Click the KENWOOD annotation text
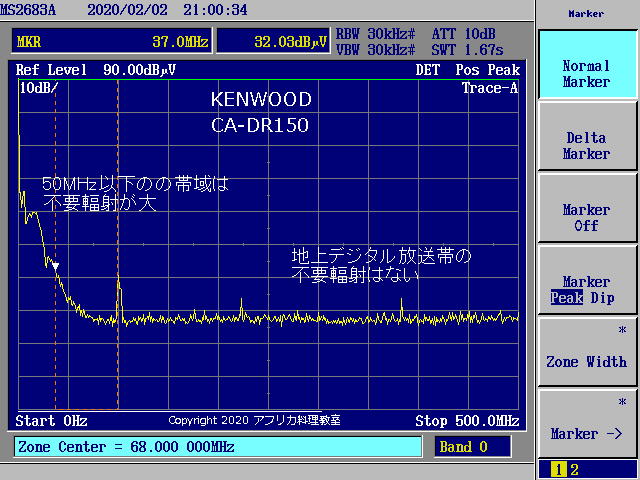 pos(261,100)
